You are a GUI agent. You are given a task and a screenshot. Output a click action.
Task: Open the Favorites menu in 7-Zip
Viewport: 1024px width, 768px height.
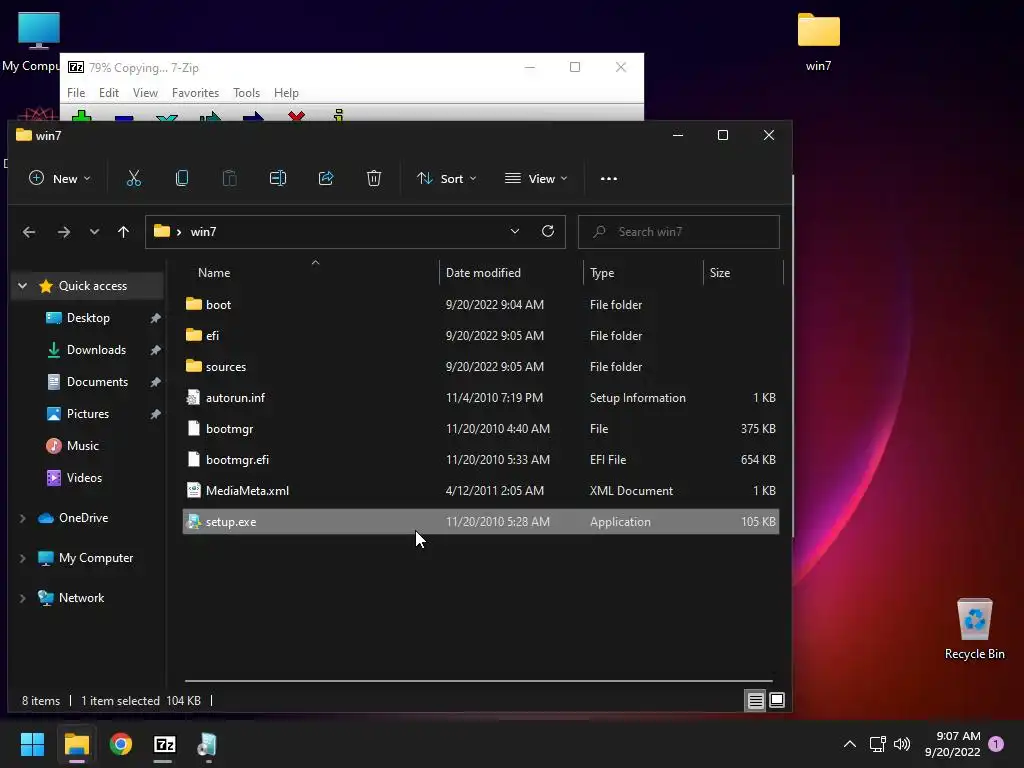(x=195, y=93)
